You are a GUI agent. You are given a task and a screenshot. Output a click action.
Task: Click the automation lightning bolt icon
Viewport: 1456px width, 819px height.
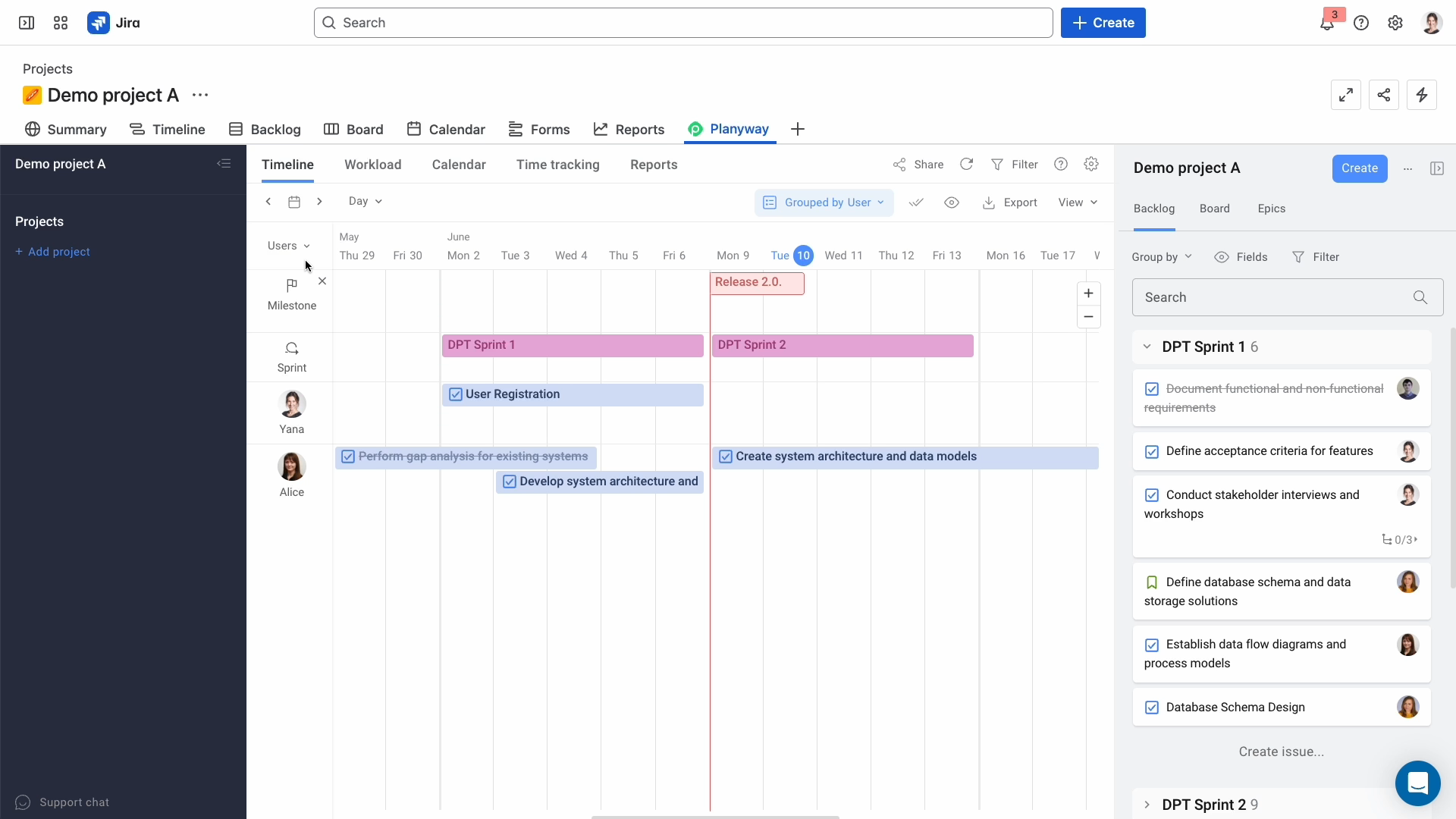[1421, 95]
